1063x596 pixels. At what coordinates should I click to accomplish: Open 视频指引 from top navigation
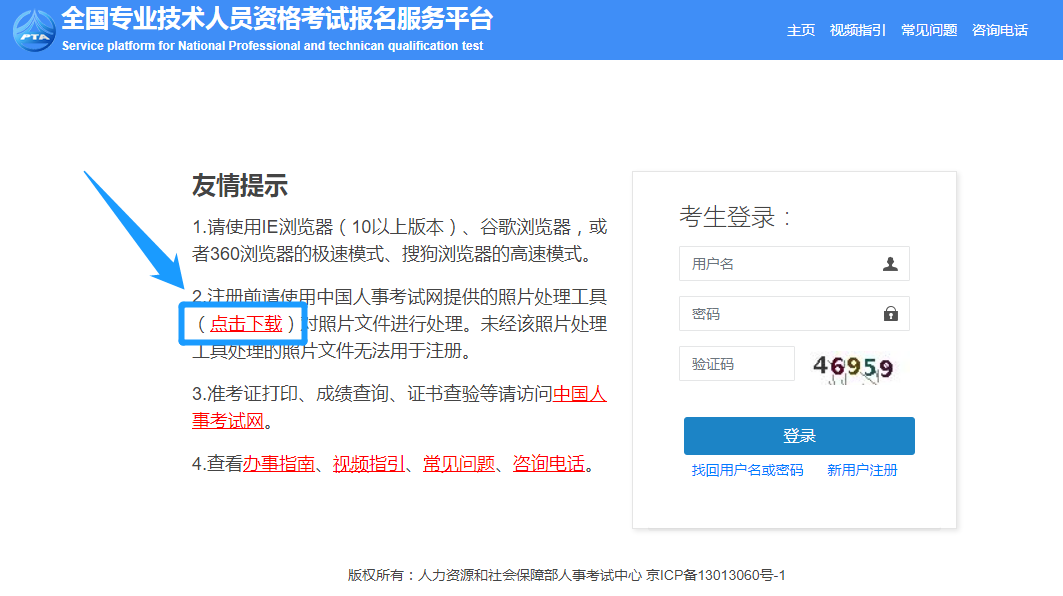(x=857, y=31)
